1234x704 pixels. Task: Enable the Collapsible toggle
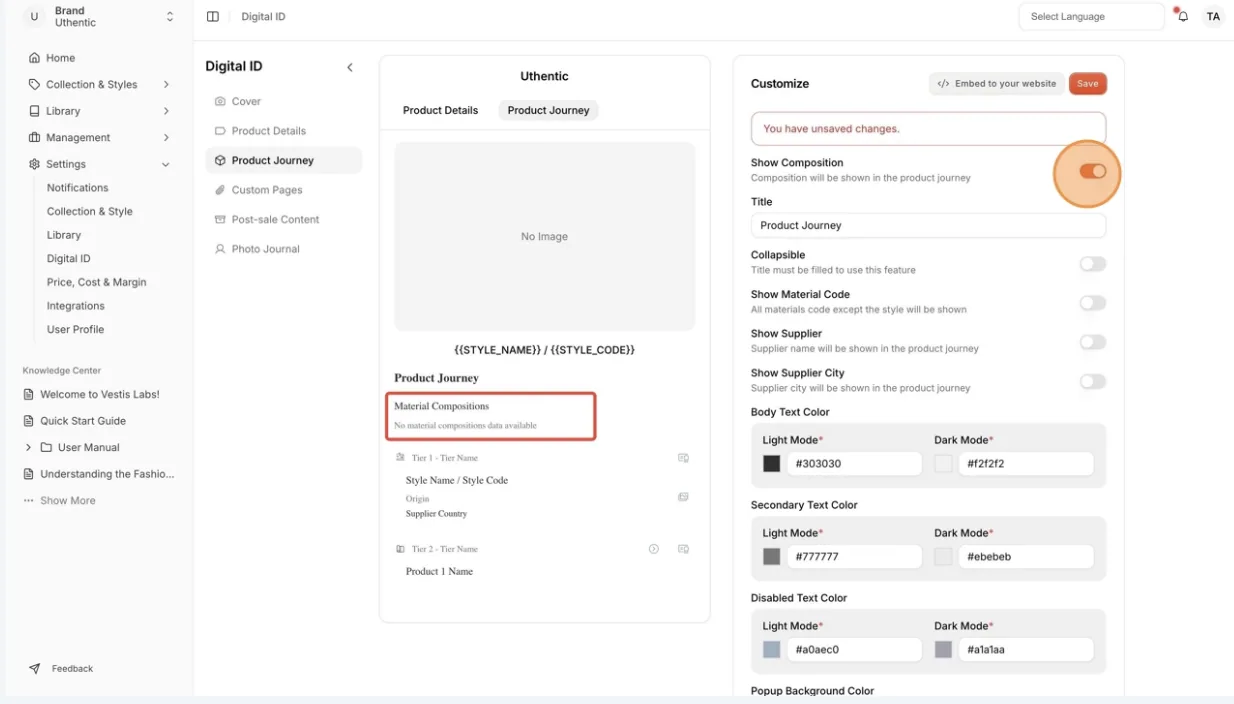1092,264
